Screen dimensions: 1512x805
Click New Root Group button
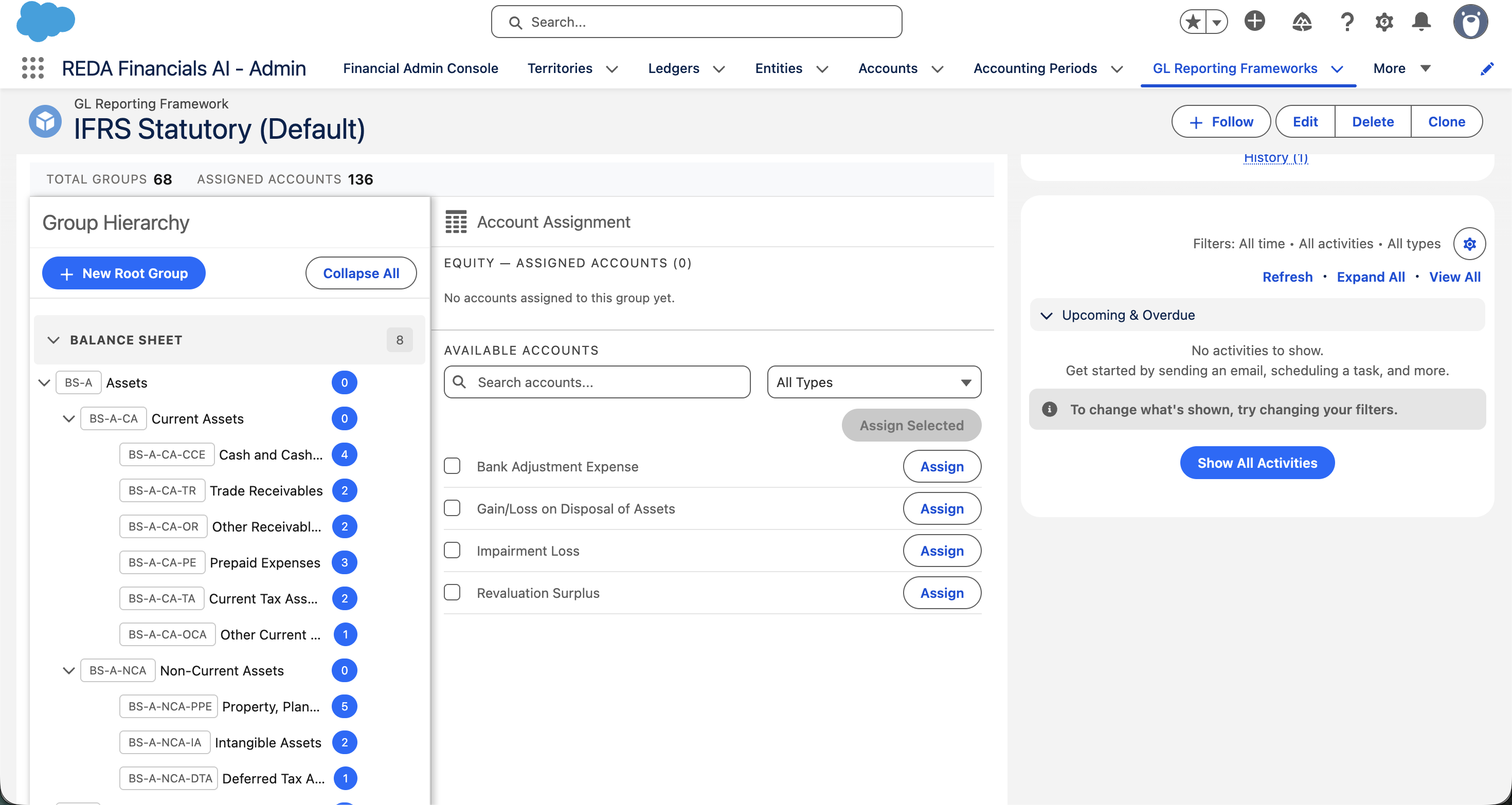[124, 273]
